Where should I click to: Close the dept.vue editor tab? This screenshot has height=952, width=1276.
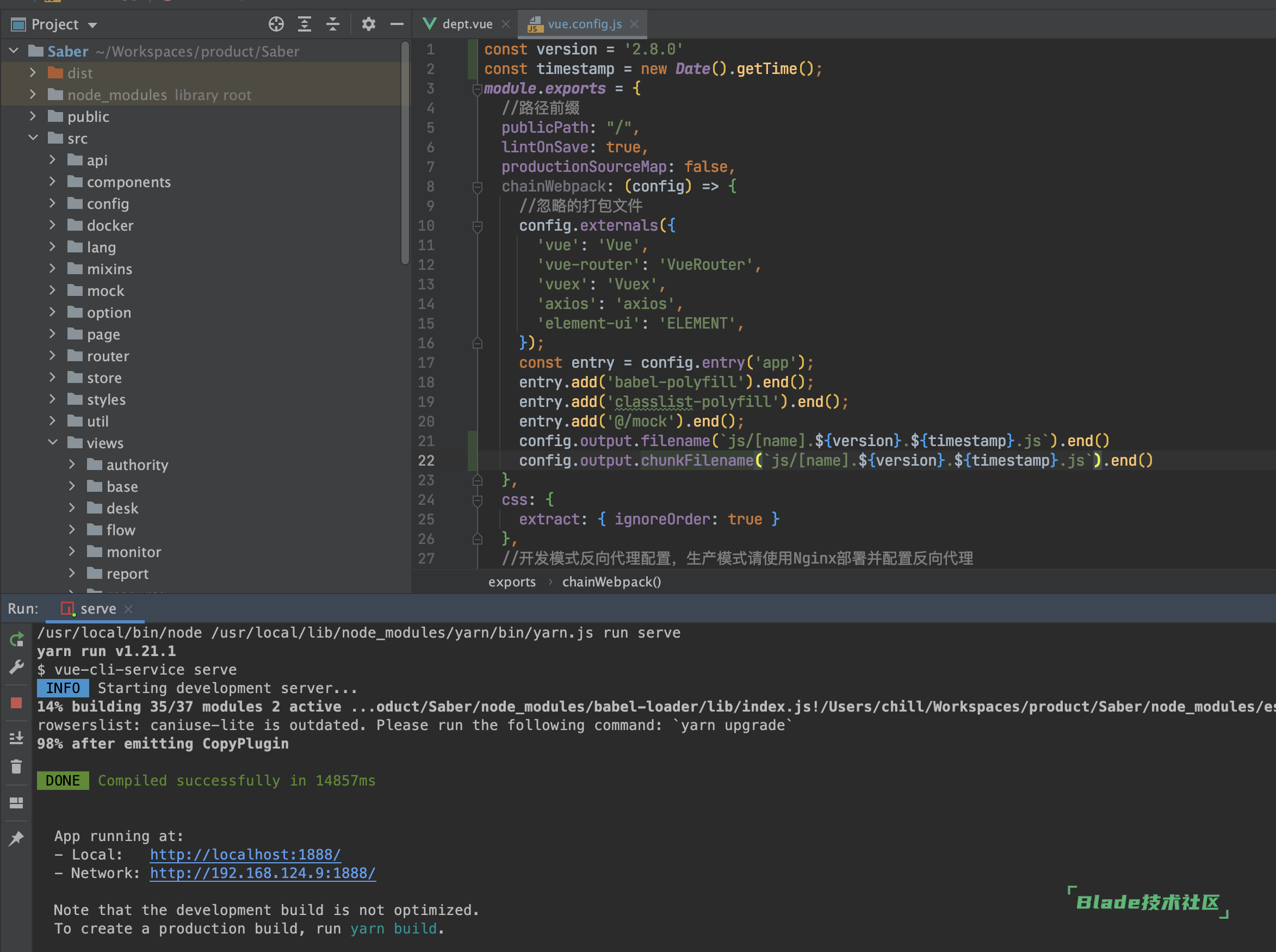tap(506, 24)
